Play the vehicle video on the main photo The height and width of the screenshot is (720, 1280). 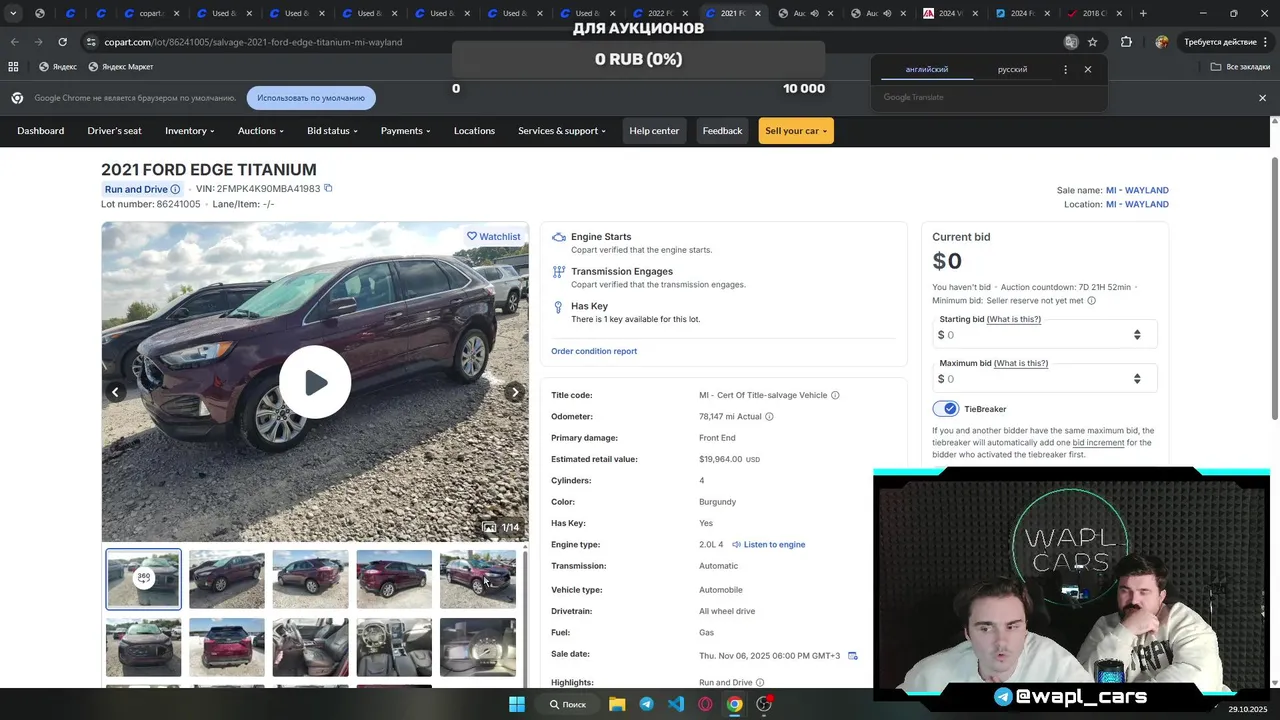coord(315,382)
